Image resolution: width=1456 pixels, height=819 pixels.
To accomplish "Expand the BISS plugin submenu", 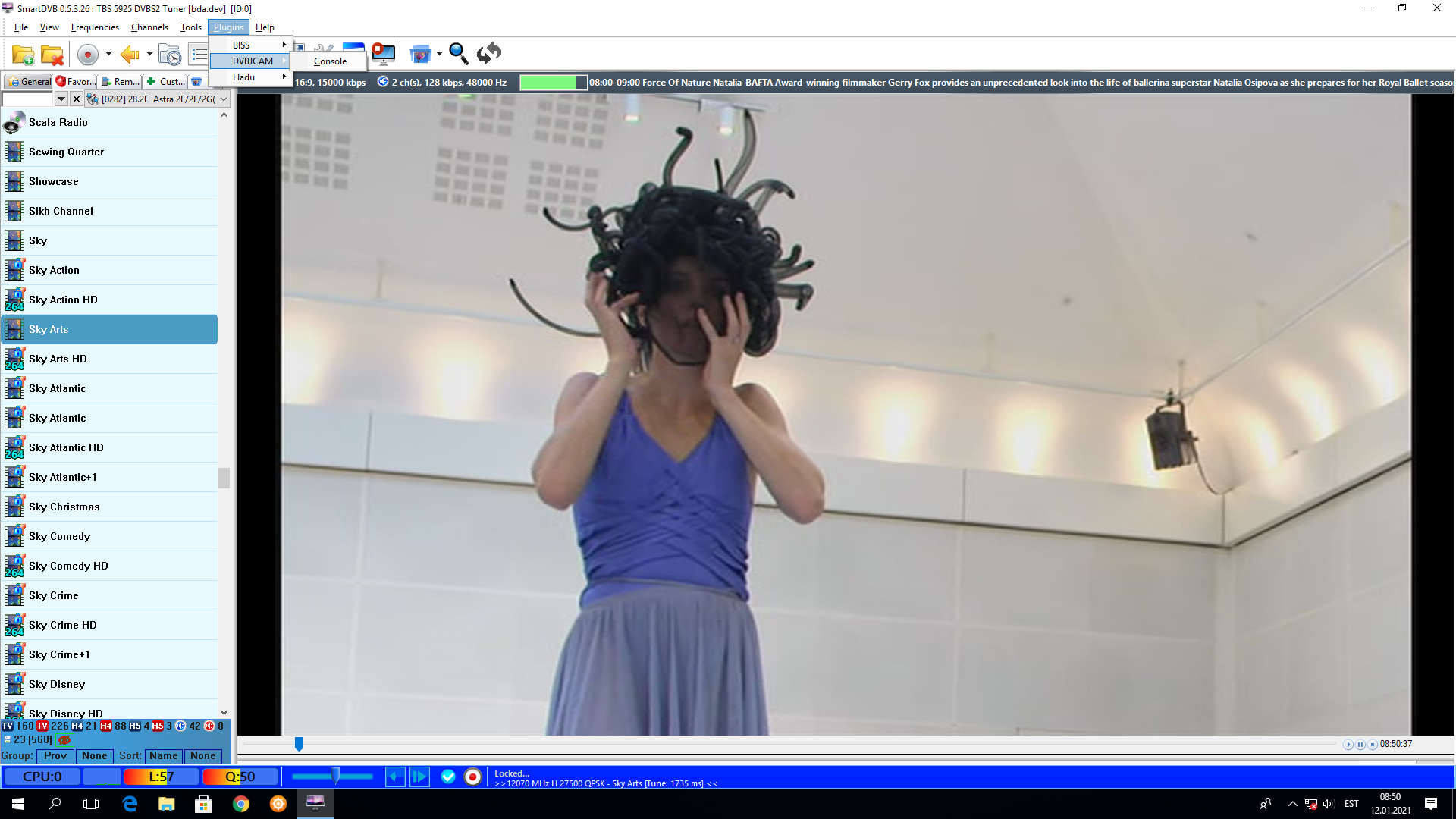I will [x=251, y=45].
